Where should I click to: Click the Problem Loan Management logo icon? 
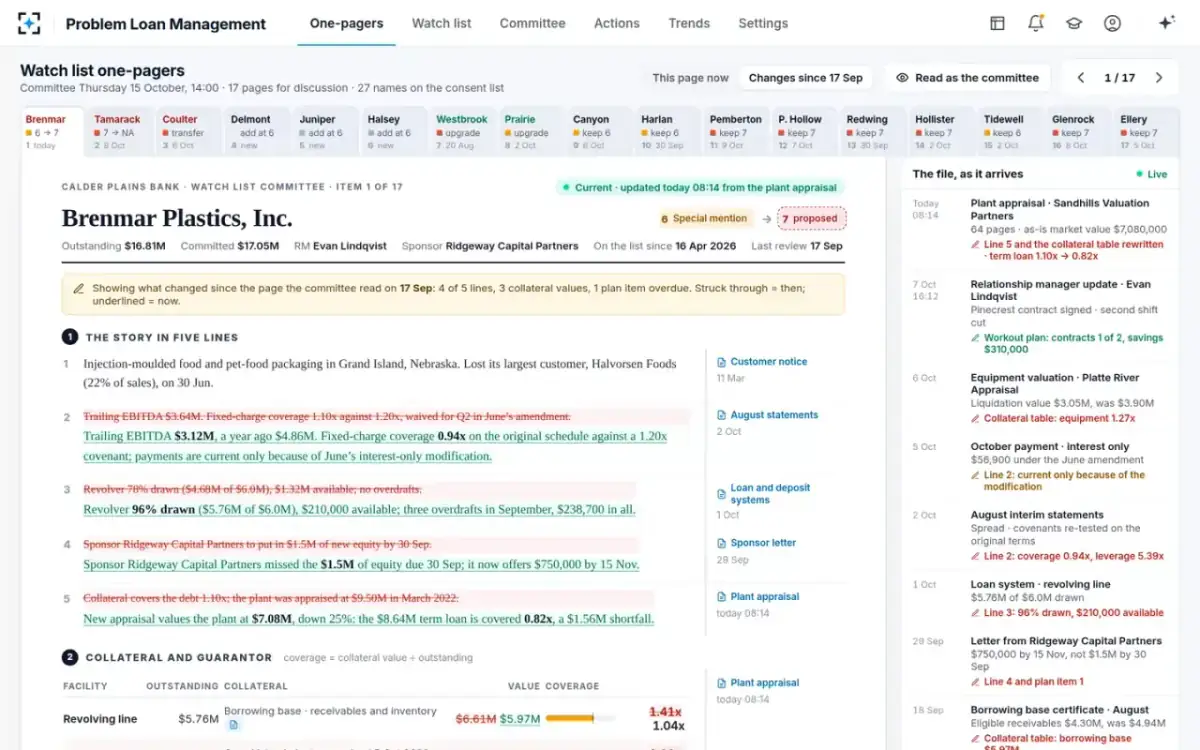[29, 23]
